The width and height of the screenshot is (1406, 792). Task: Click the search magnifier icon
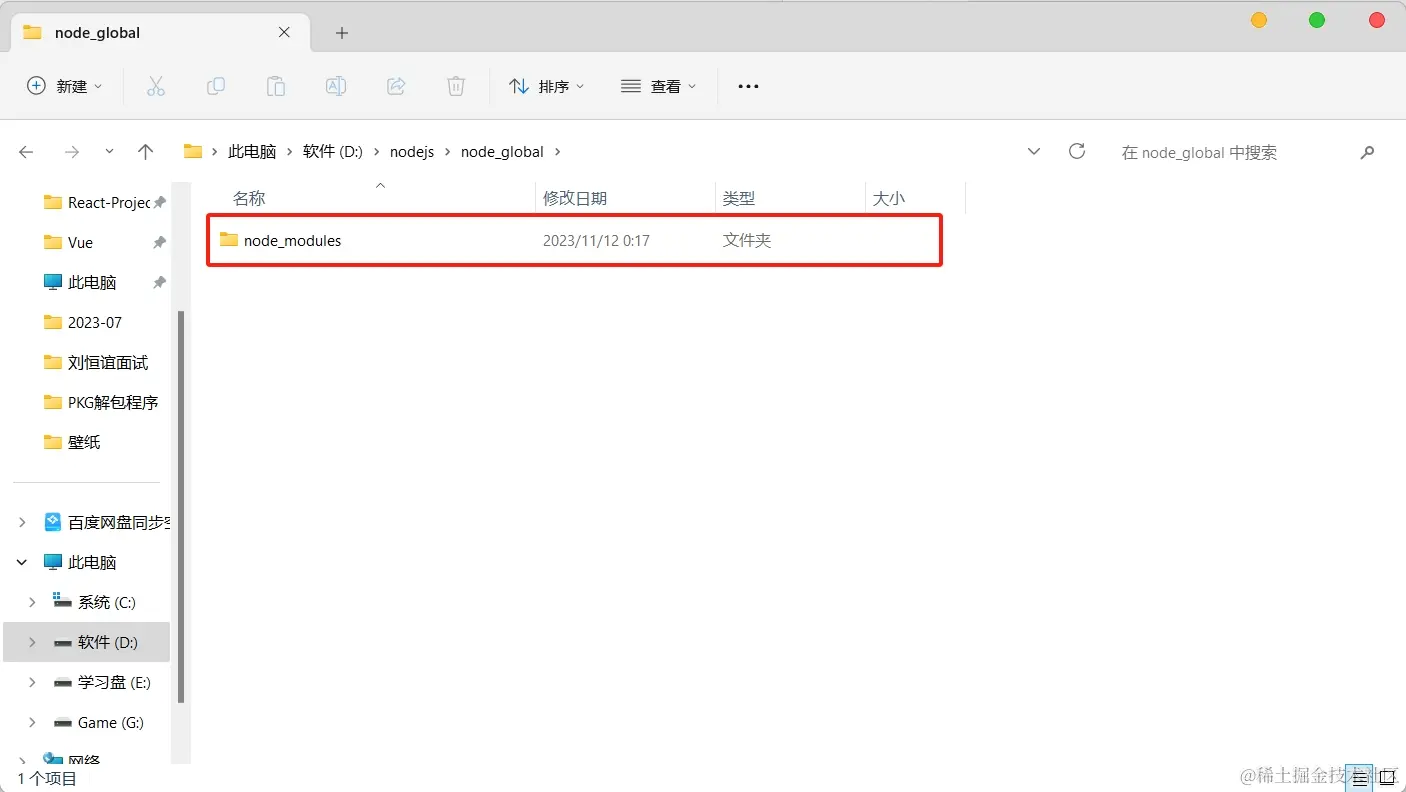click(x=1367, y=152)
